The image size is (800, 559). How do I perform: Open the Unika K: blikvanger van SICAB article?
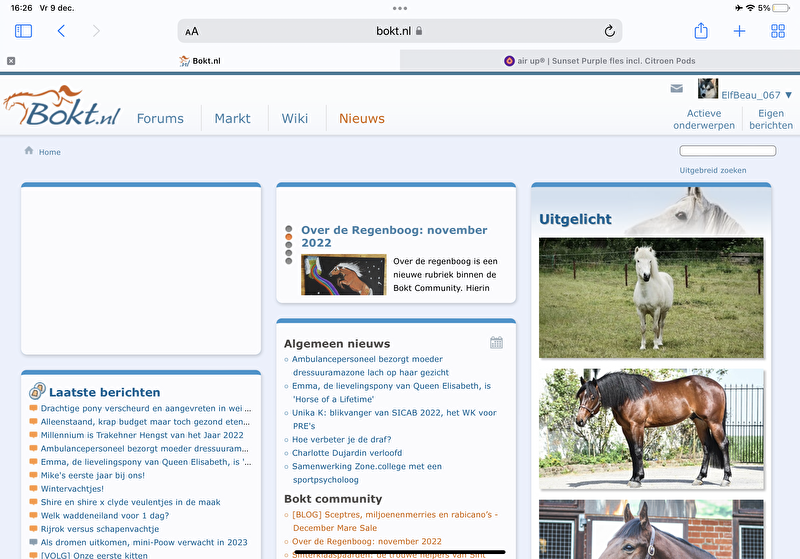[394, 419]
